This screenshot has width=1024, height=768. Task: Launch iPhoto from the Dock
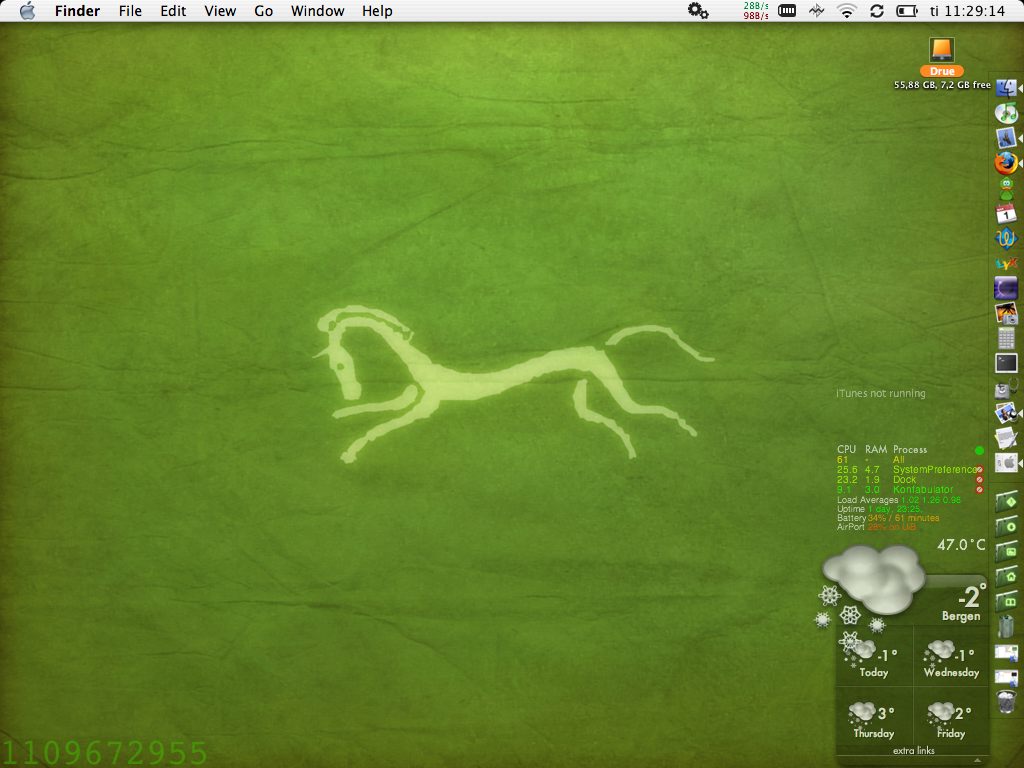click(1006, 313)
